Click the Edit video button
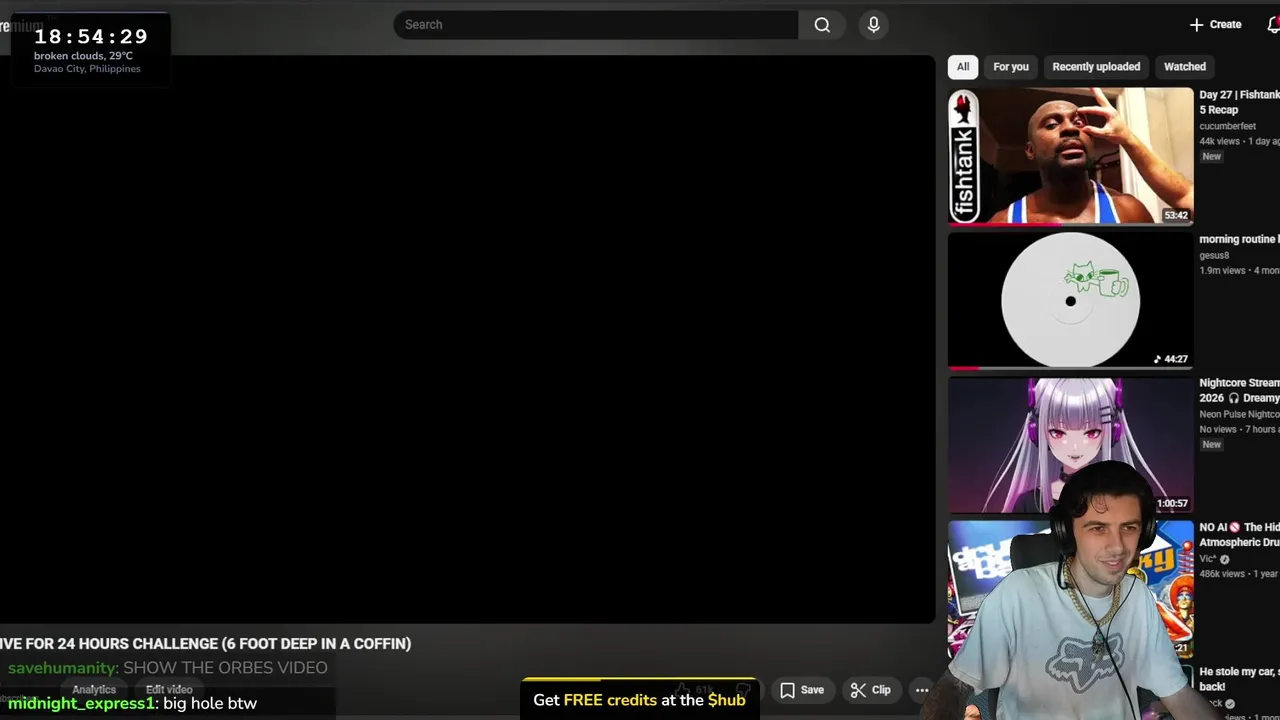This screenshot has width=1280, height=720. coord(169,690)
